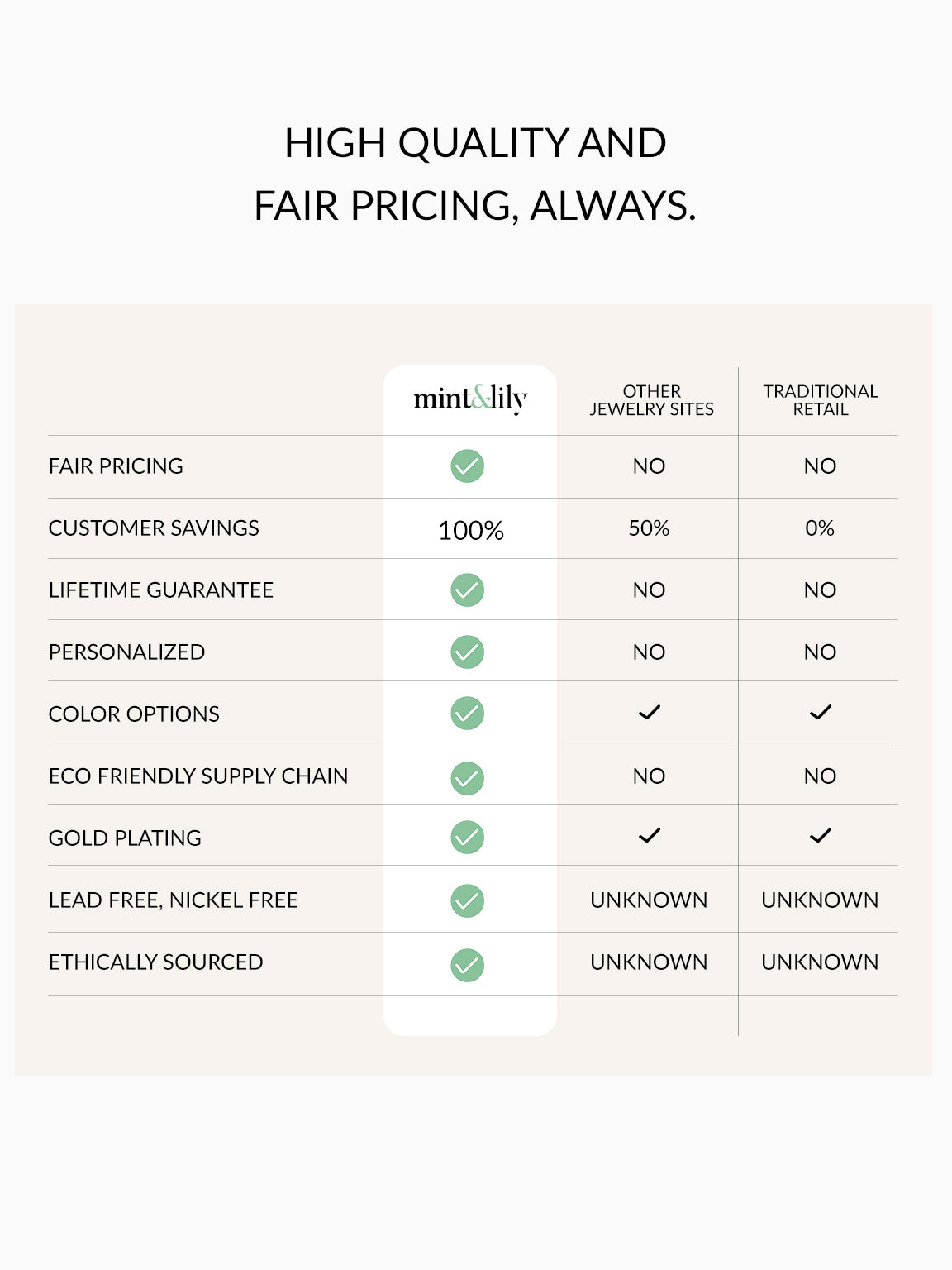Viewport: 952px width, 1270px height.
Task: Click black checkmark under Traditional Retail, Gold Plating
Action: point(821,836)
